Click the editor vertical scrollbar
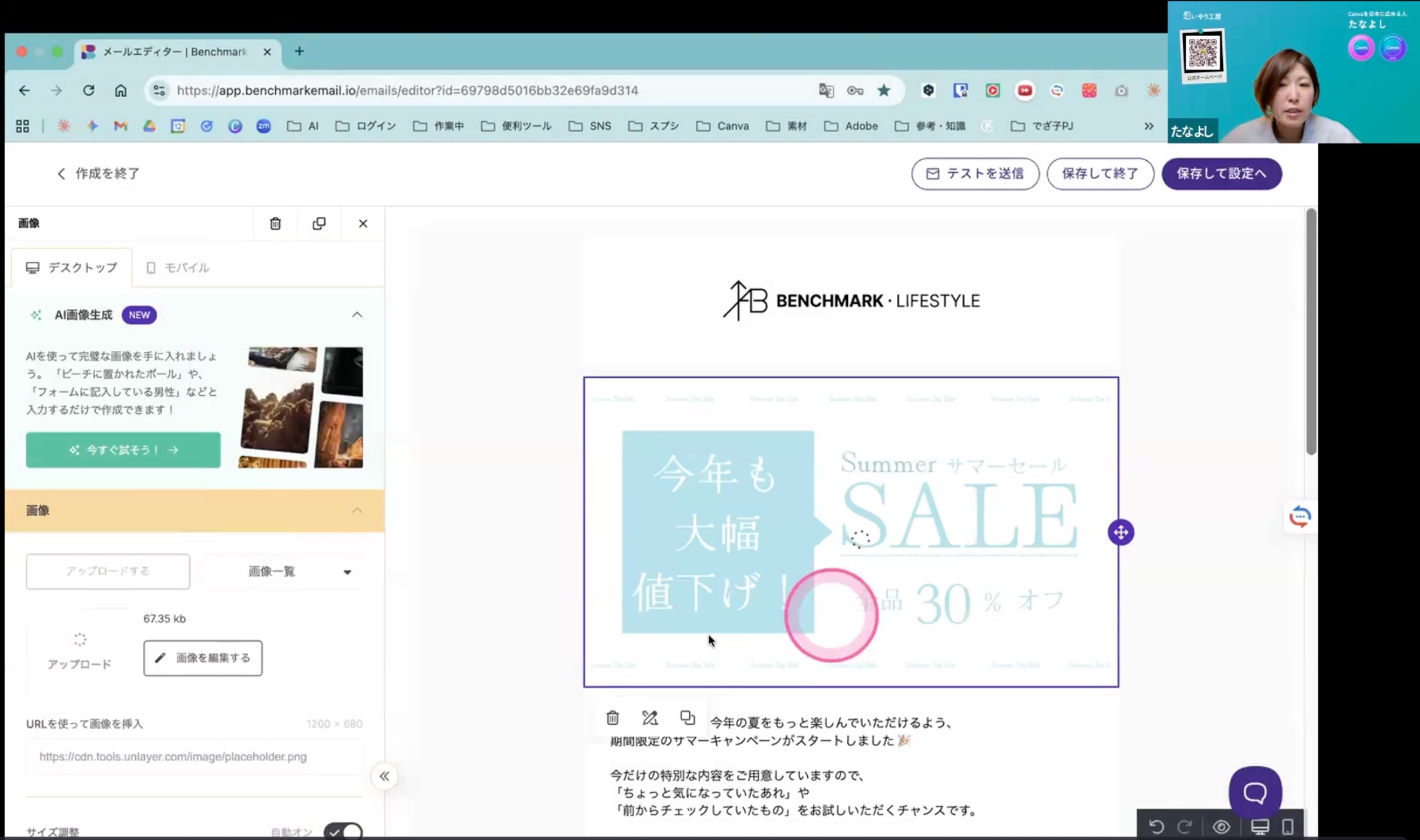 click(1310, 332)
